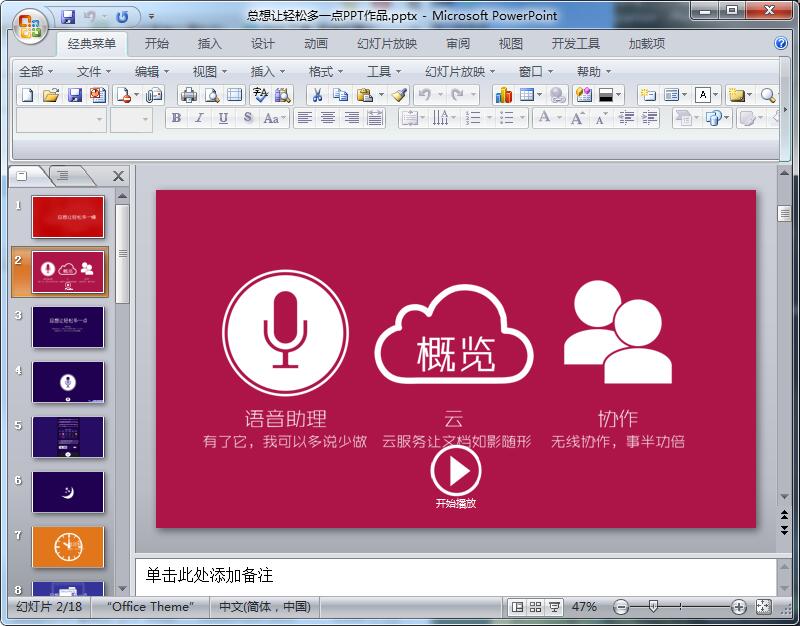Expand the 格式 dropdown menu

(x=326, y=72)
